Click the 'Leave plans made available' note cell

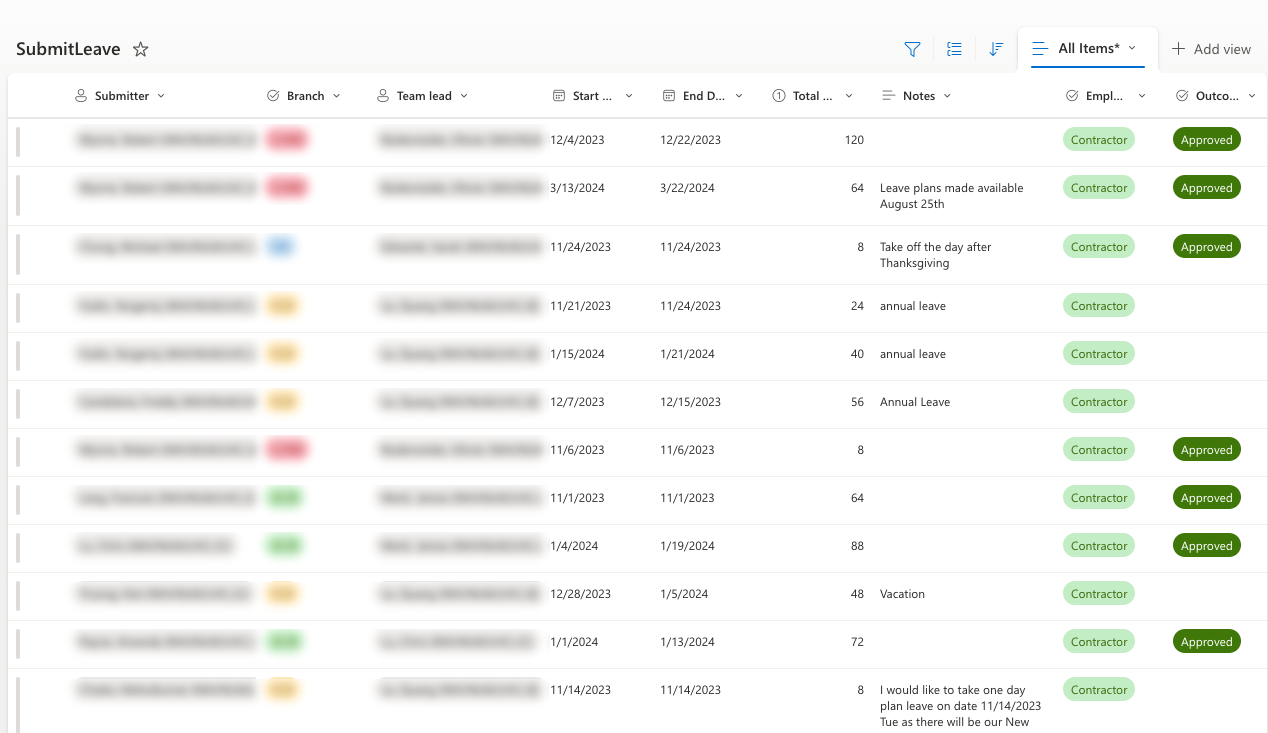click(951, 196)
